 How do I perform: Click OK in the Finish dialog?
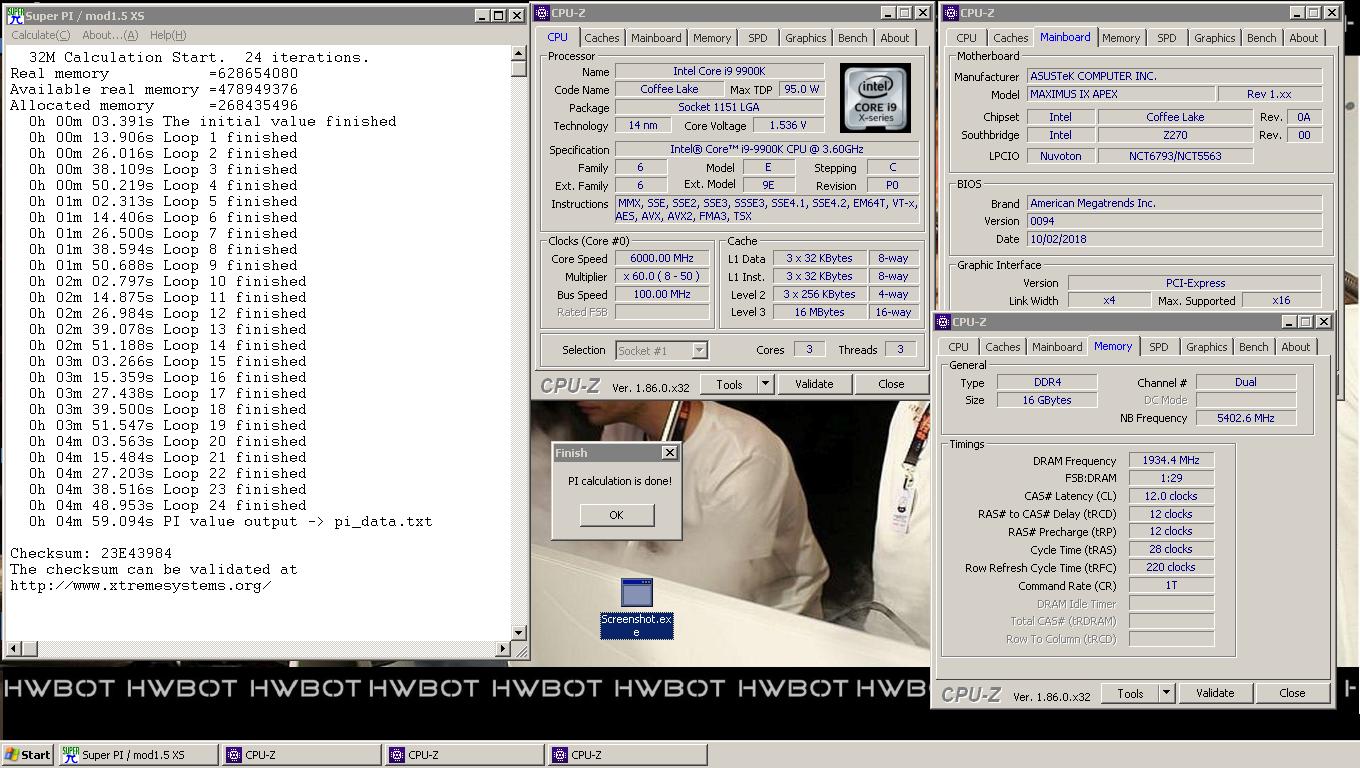[617, 515]
